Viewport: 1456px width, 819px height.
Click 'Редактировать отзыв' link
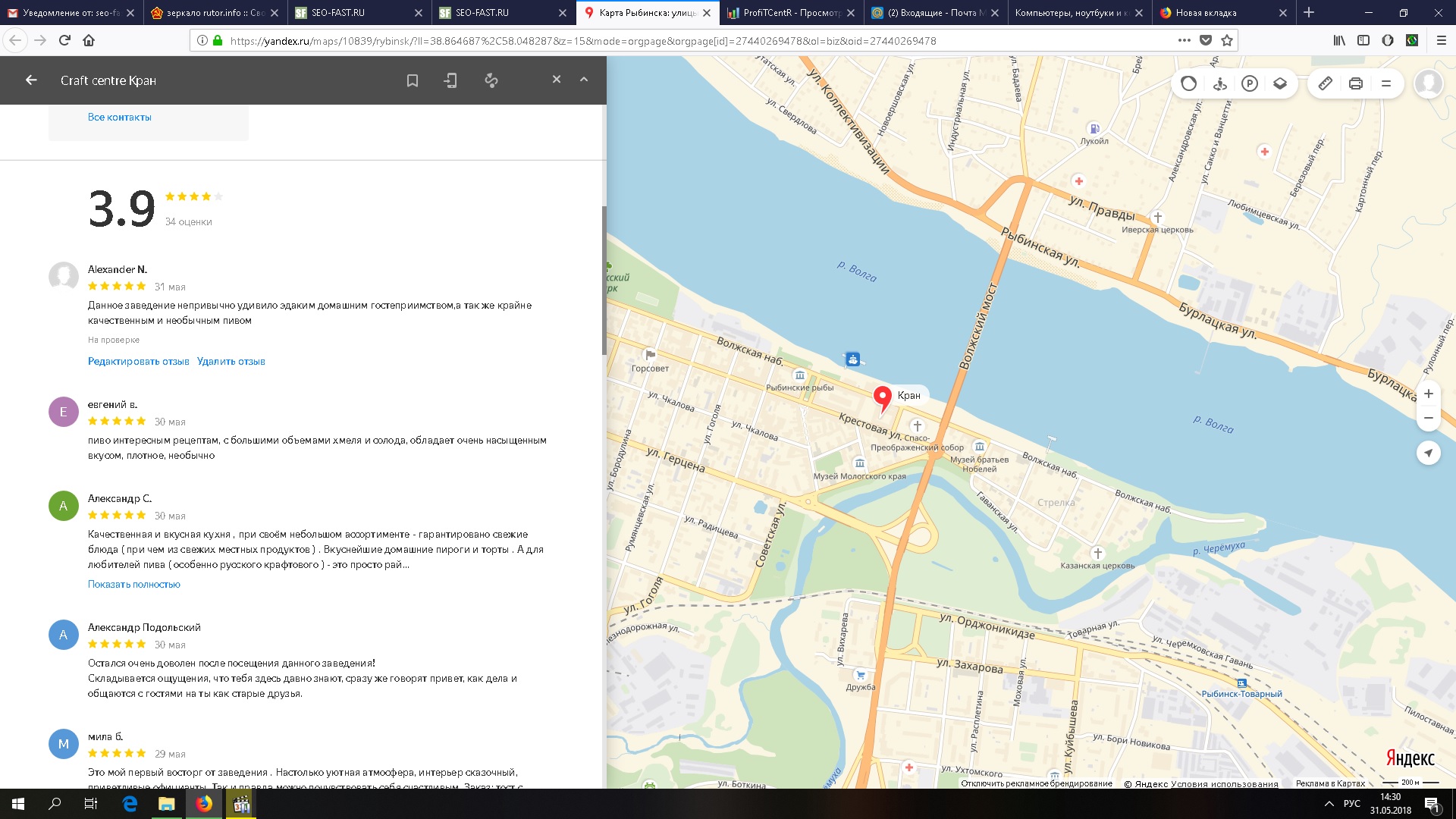click(139, 362)
